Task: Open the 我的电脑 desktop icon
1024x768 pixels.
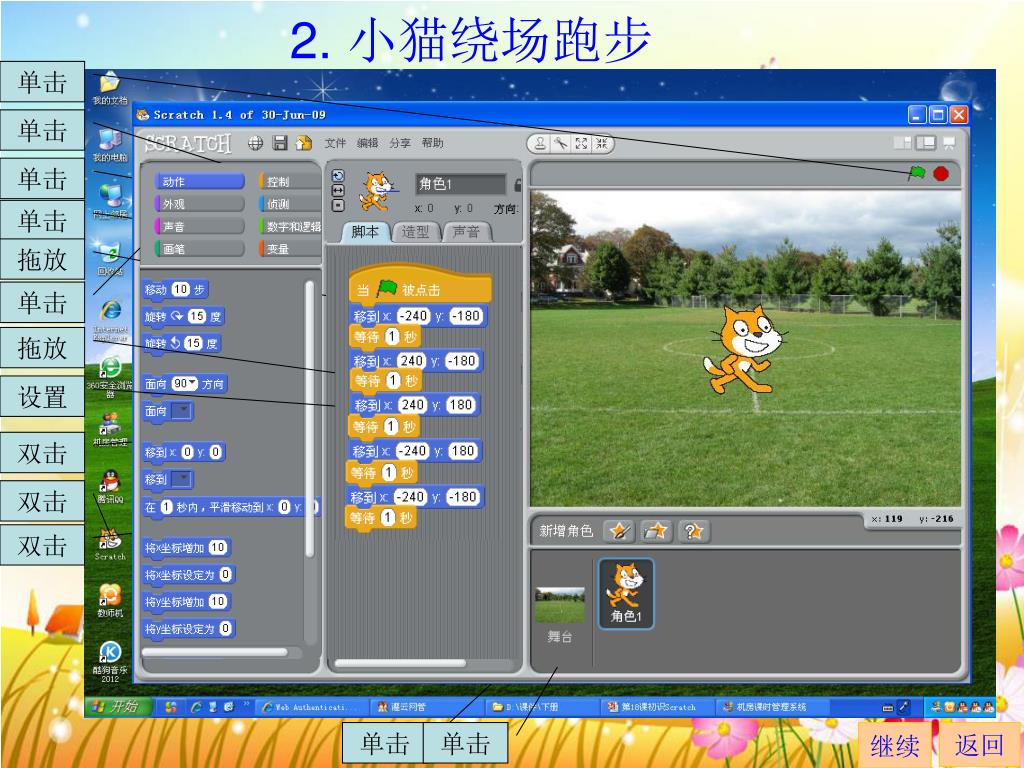Action: click(x=110, y=145)
